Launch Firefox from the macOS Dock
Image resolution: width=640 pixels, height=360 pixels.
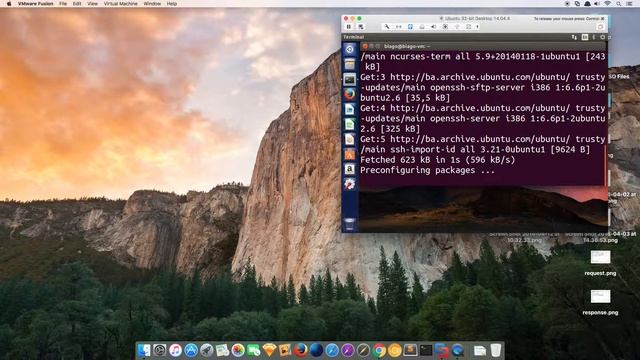pos(301,350)
